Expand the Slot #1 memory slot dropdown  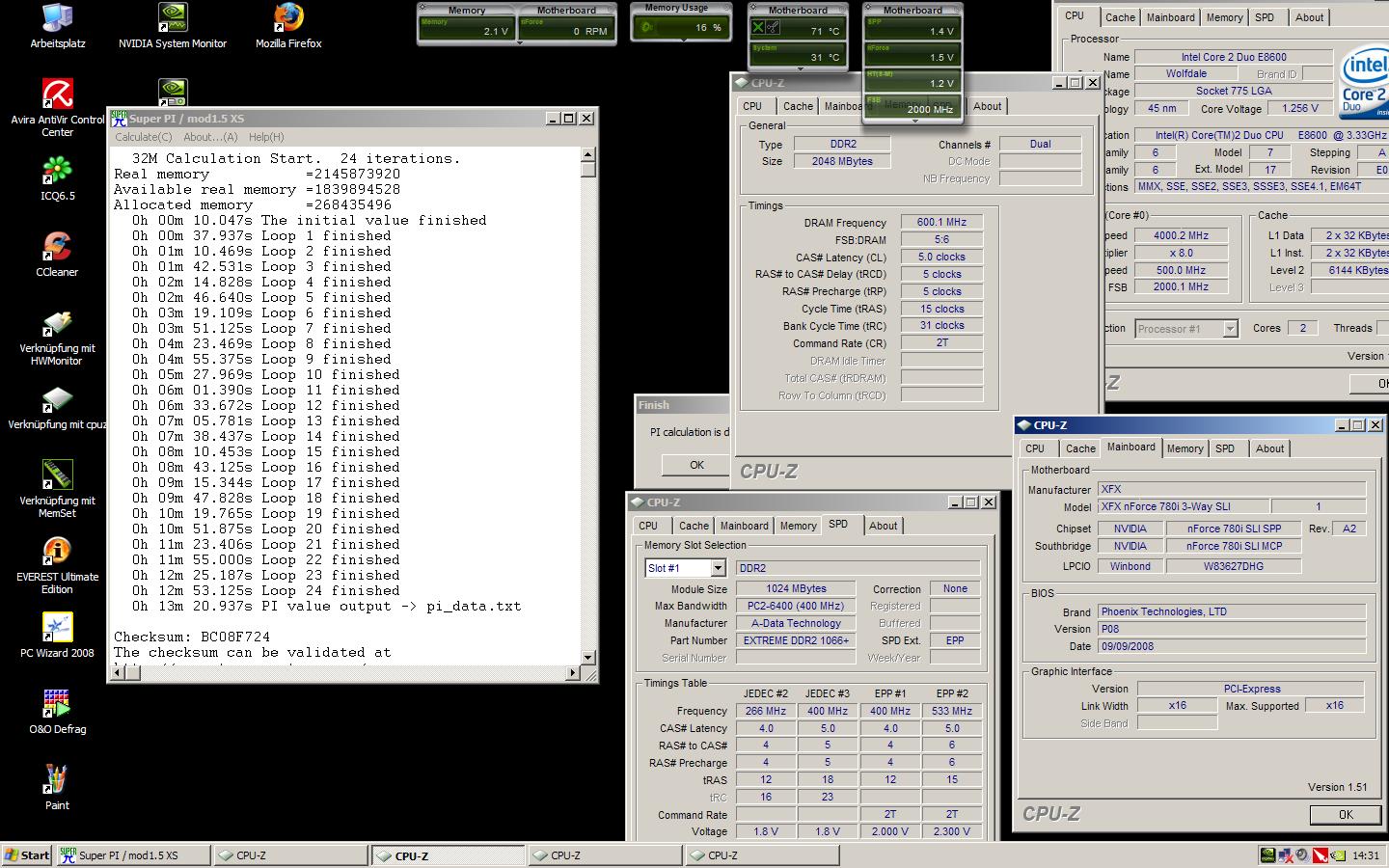[718, 568]
